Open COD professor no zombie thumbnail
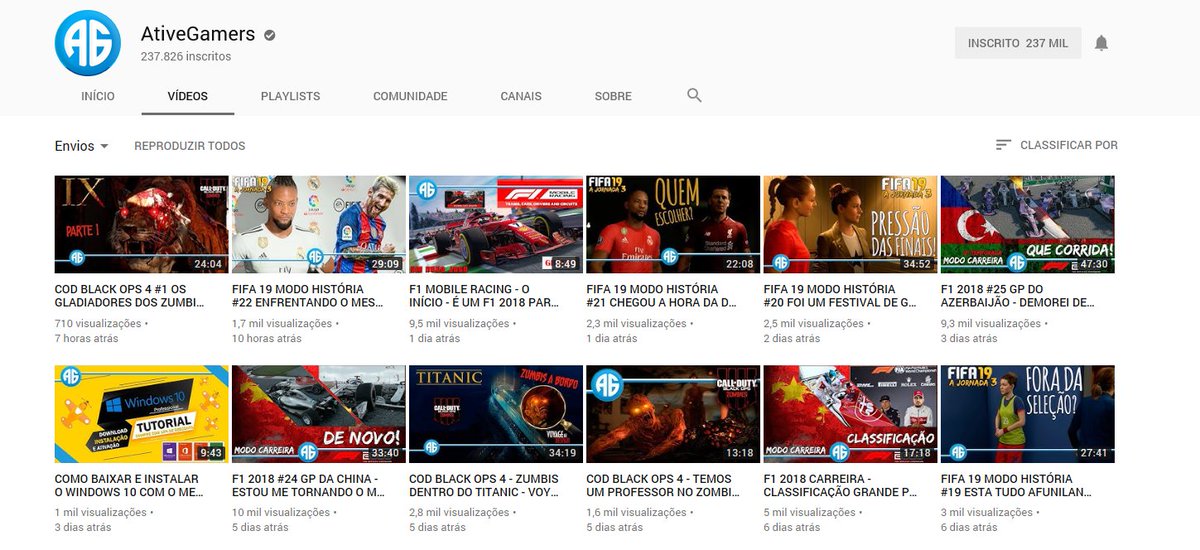Screen dimensions: 1200x550 click(x=673, y=414)
